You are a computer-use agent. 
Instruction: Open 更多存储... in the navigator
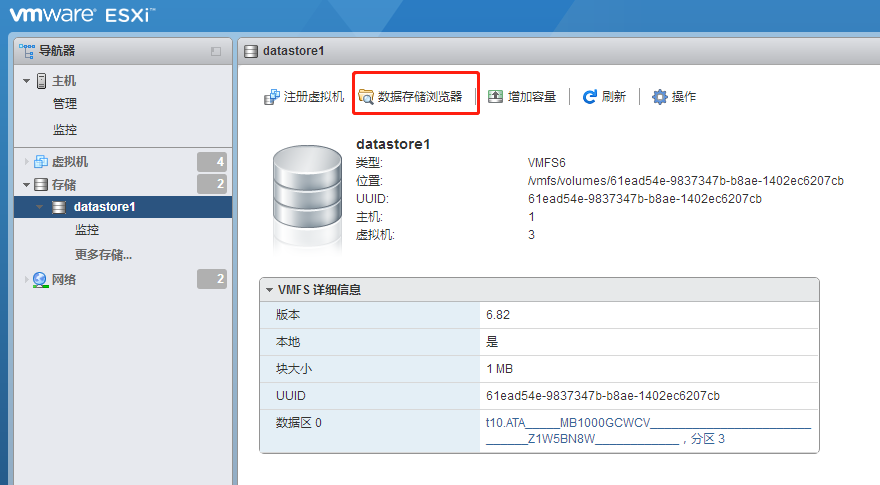(103, 255)
